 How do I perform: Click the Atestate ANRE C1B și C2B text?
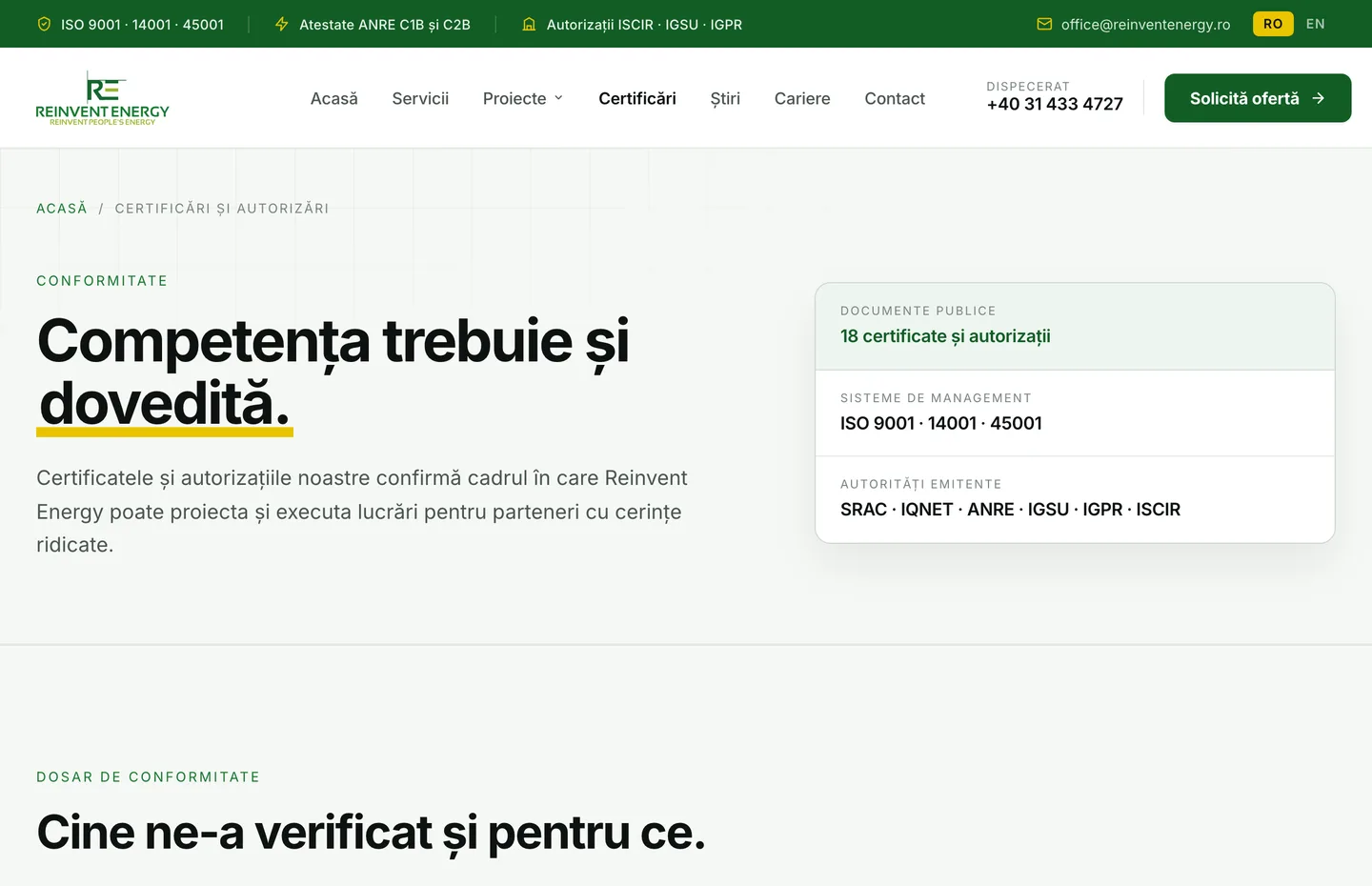(385, 25)
